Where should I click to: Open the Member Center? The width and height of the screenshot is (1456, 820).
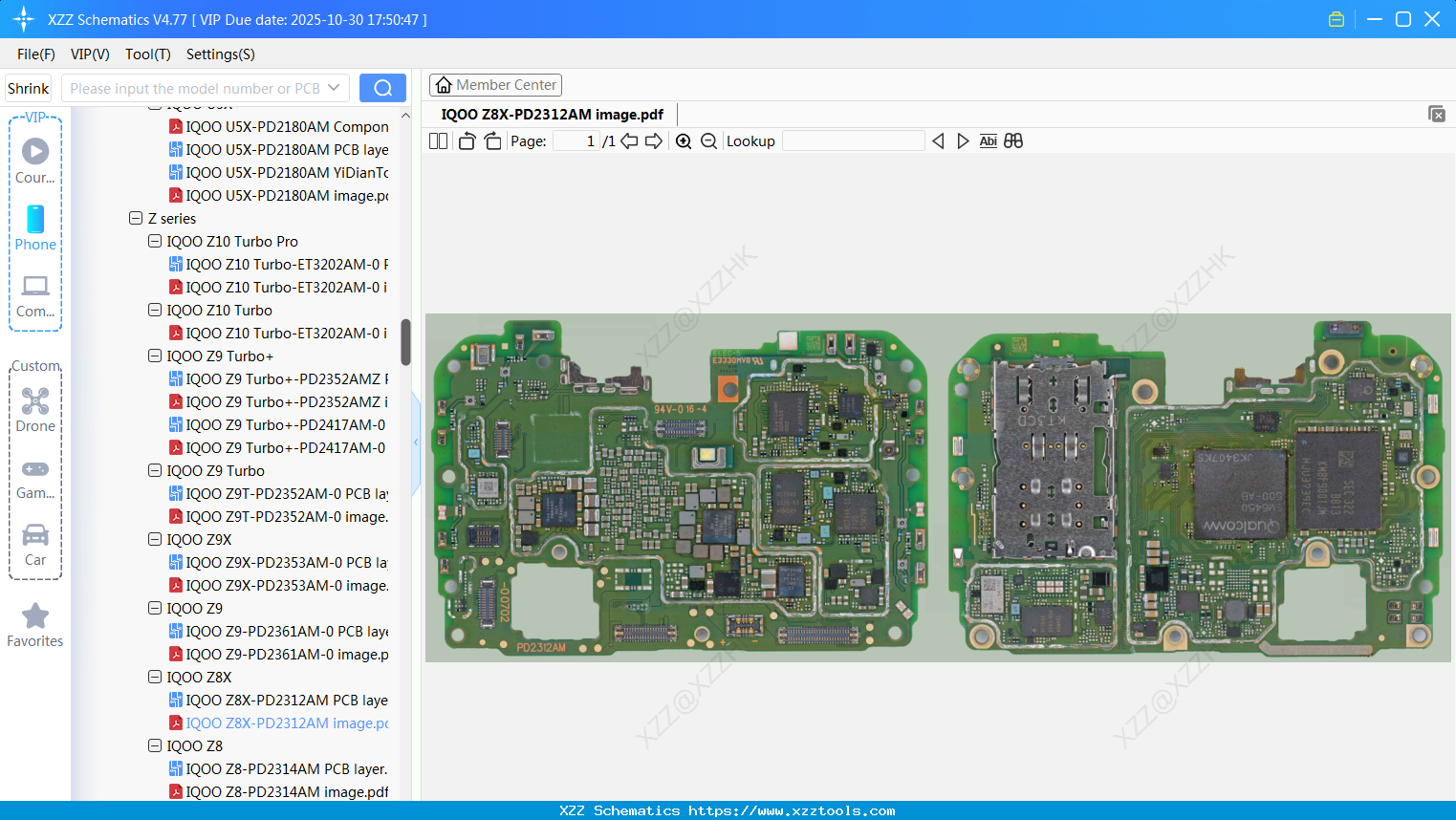[495, 85]
